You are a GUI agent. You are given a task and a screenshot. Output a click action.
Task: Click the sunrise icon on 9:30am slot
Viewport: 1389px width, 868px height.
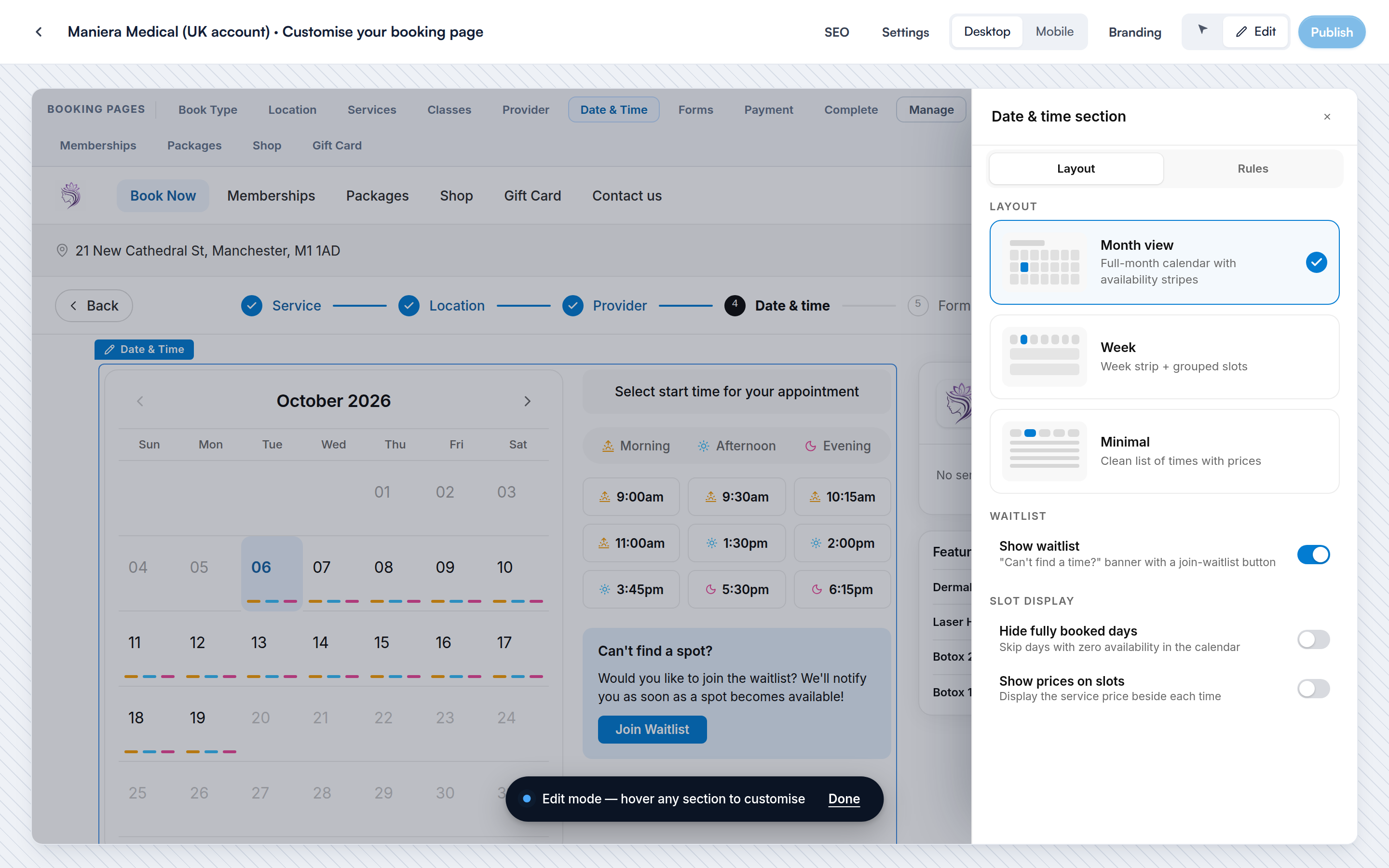click(x=710, y=497)
